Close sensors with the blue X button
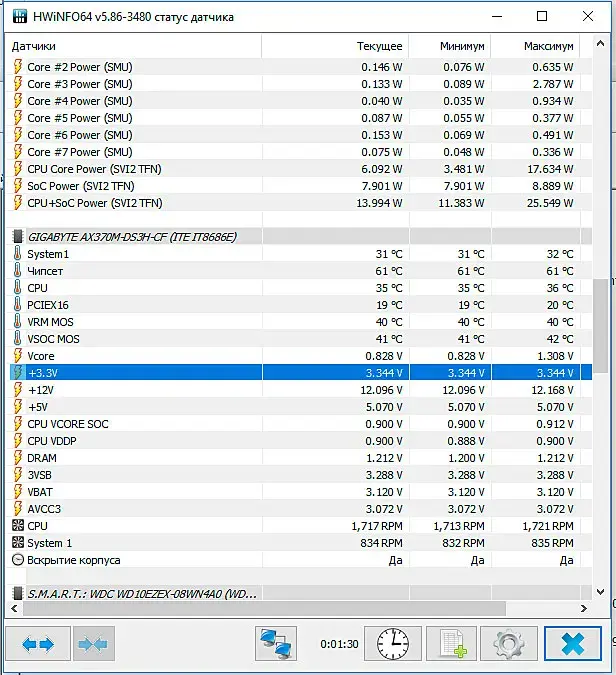616x675 pixels. (573, 644)
